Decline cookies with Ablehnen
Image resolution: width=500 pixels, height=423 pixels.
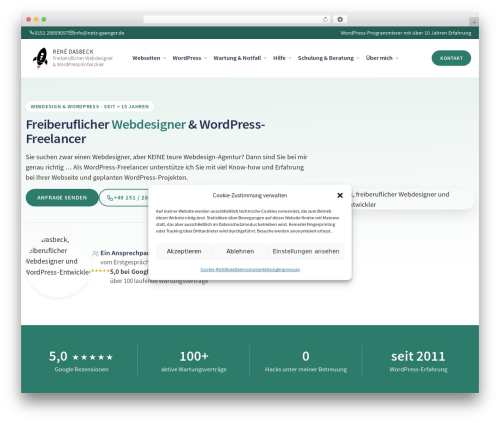pos(240,251)
